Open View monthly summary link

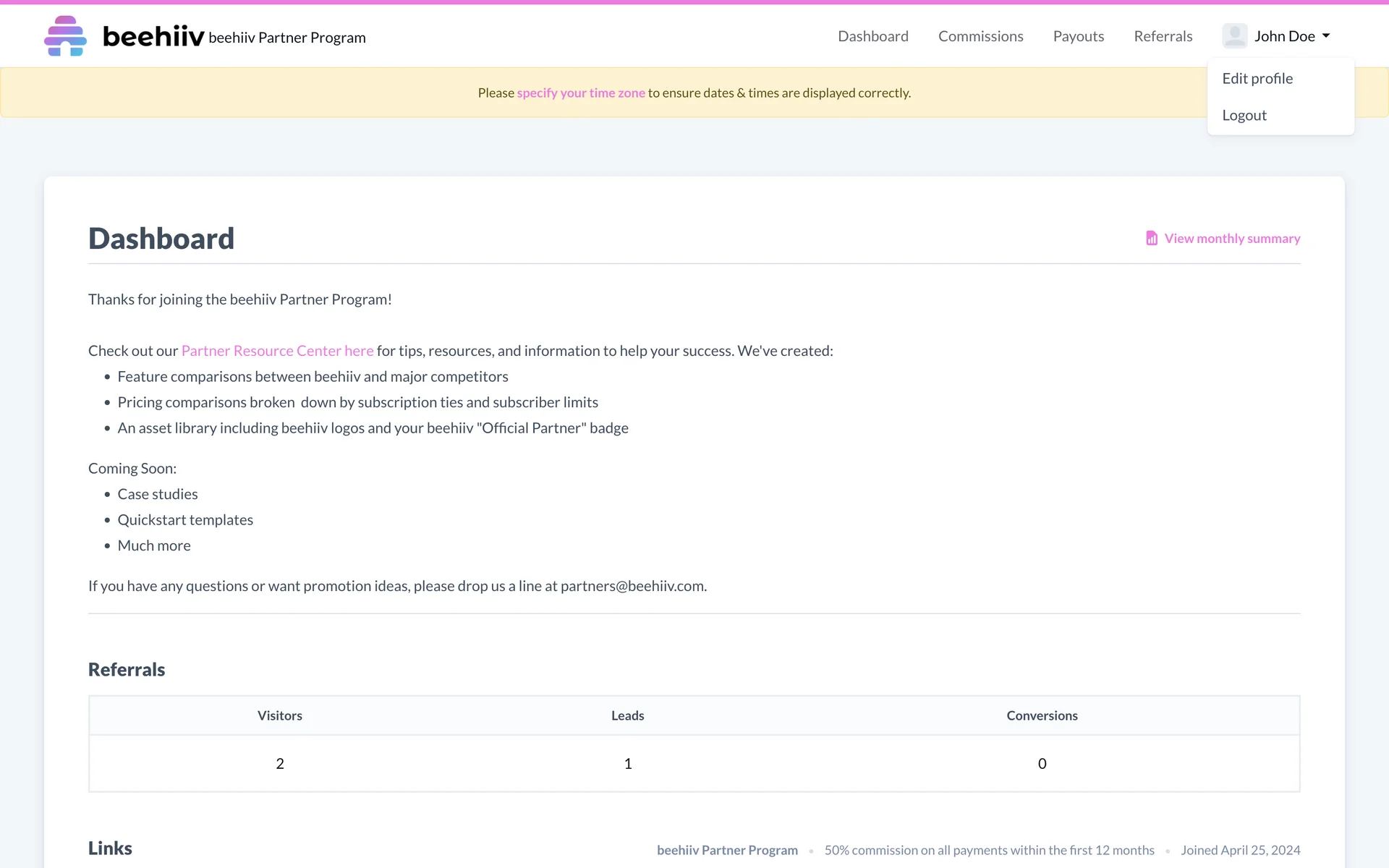(1232, 238)
